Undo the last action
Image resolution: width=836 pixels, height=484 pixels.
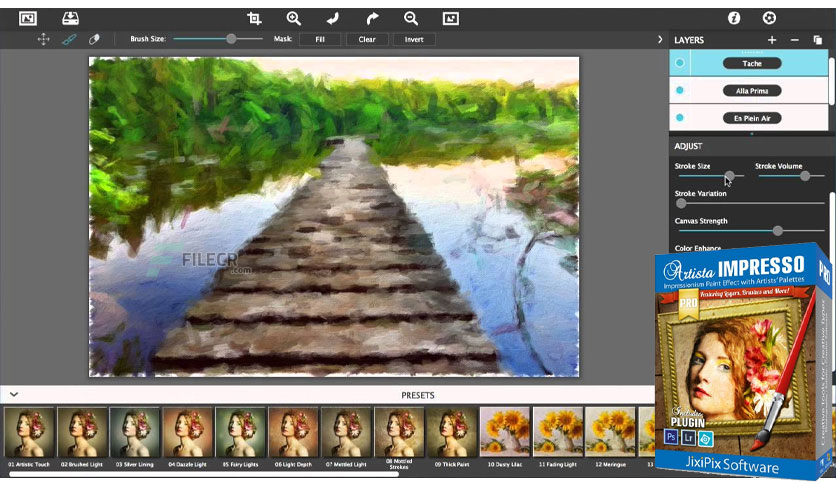click(x=333, y=19)
